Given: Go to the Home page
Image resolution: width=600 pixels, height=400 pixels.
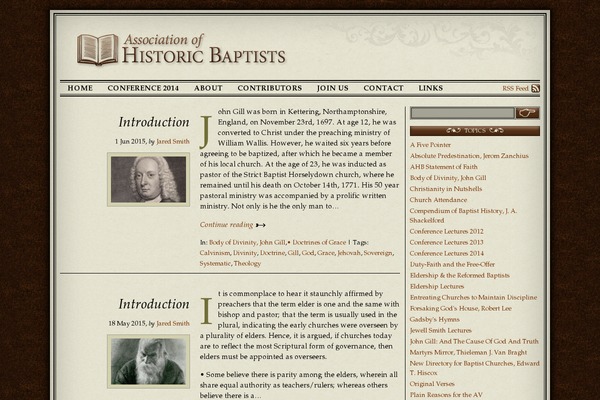Looking at the screenshot, I should point(80,88).
